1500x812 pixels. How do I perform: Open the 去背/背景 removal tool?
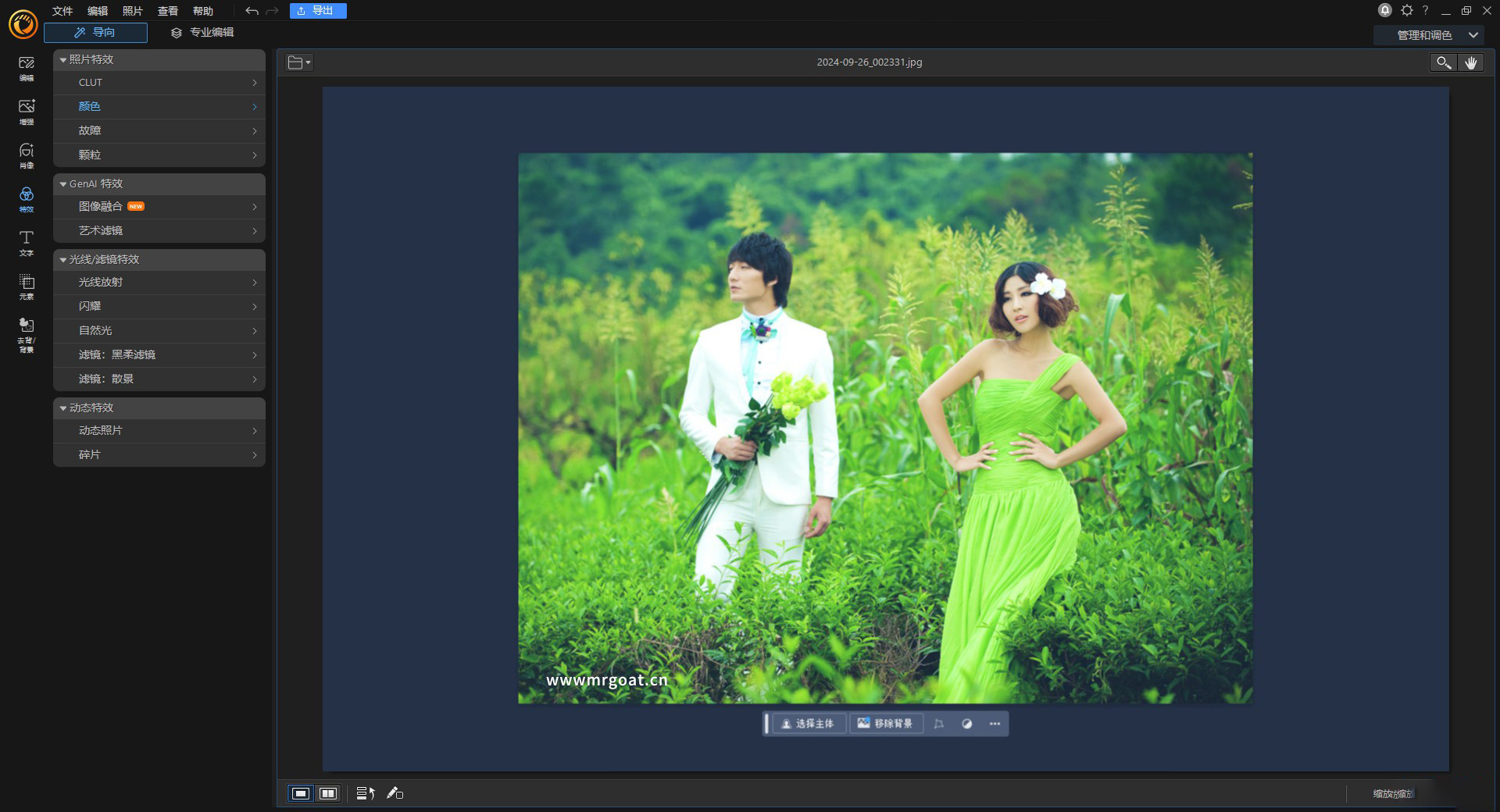coord(26,333)
